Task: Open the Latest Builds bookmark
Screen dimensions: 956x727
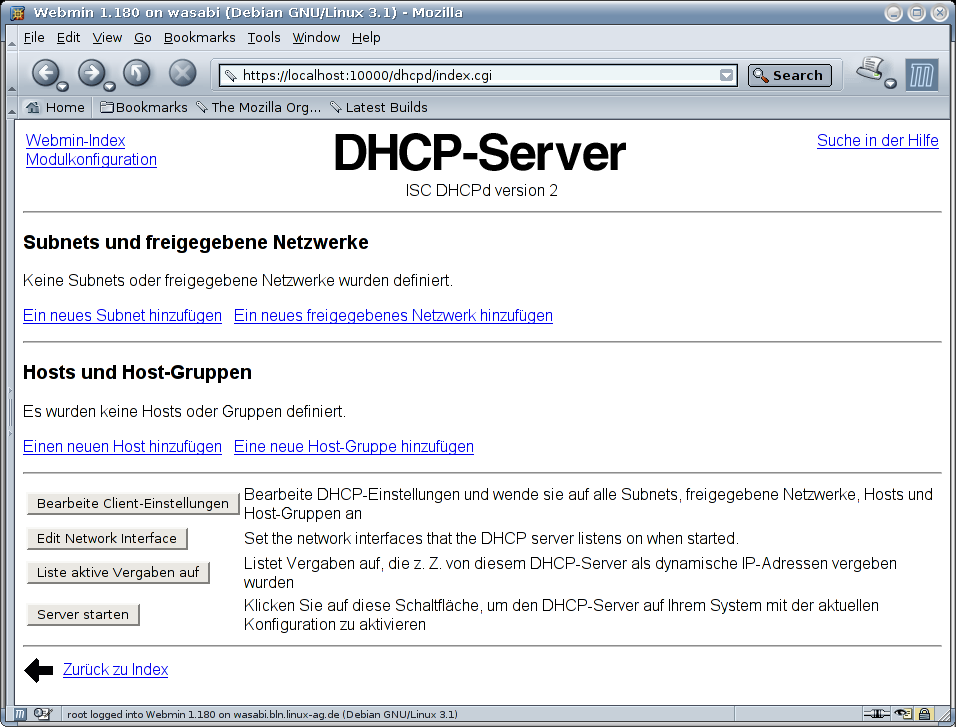Action: [379, 107]
